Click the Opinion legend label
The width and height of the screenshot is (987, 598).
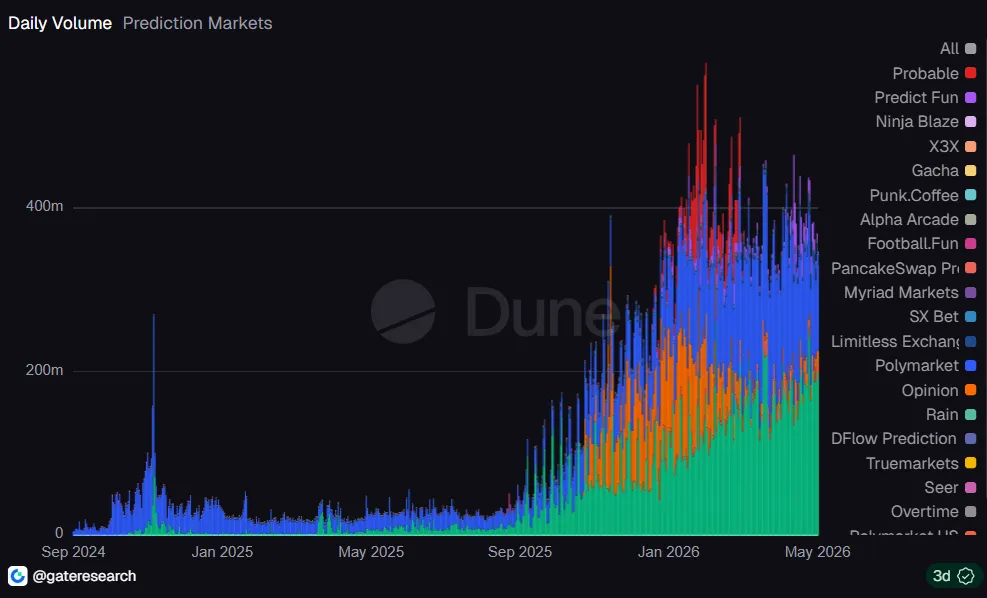(x=930, y=390)
